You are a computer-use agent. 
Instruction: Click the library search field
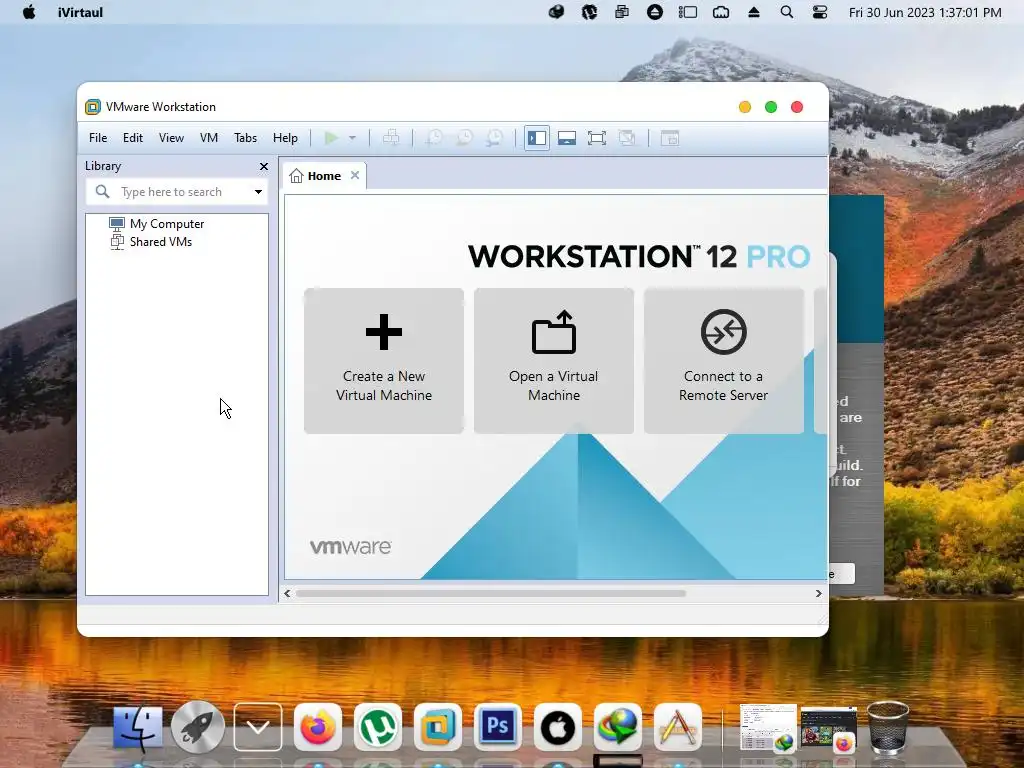[176, 192]
